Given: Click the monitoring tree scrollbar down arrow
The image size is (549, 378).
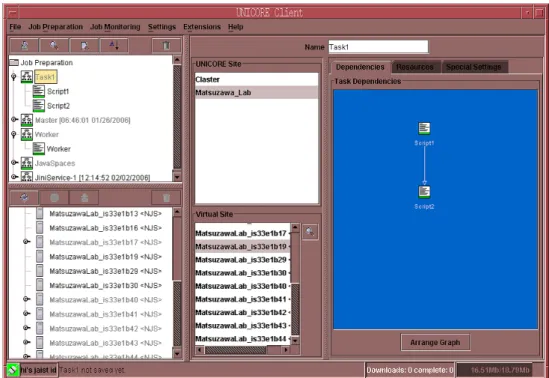Looking at the screenshot, I should point(177,354).
